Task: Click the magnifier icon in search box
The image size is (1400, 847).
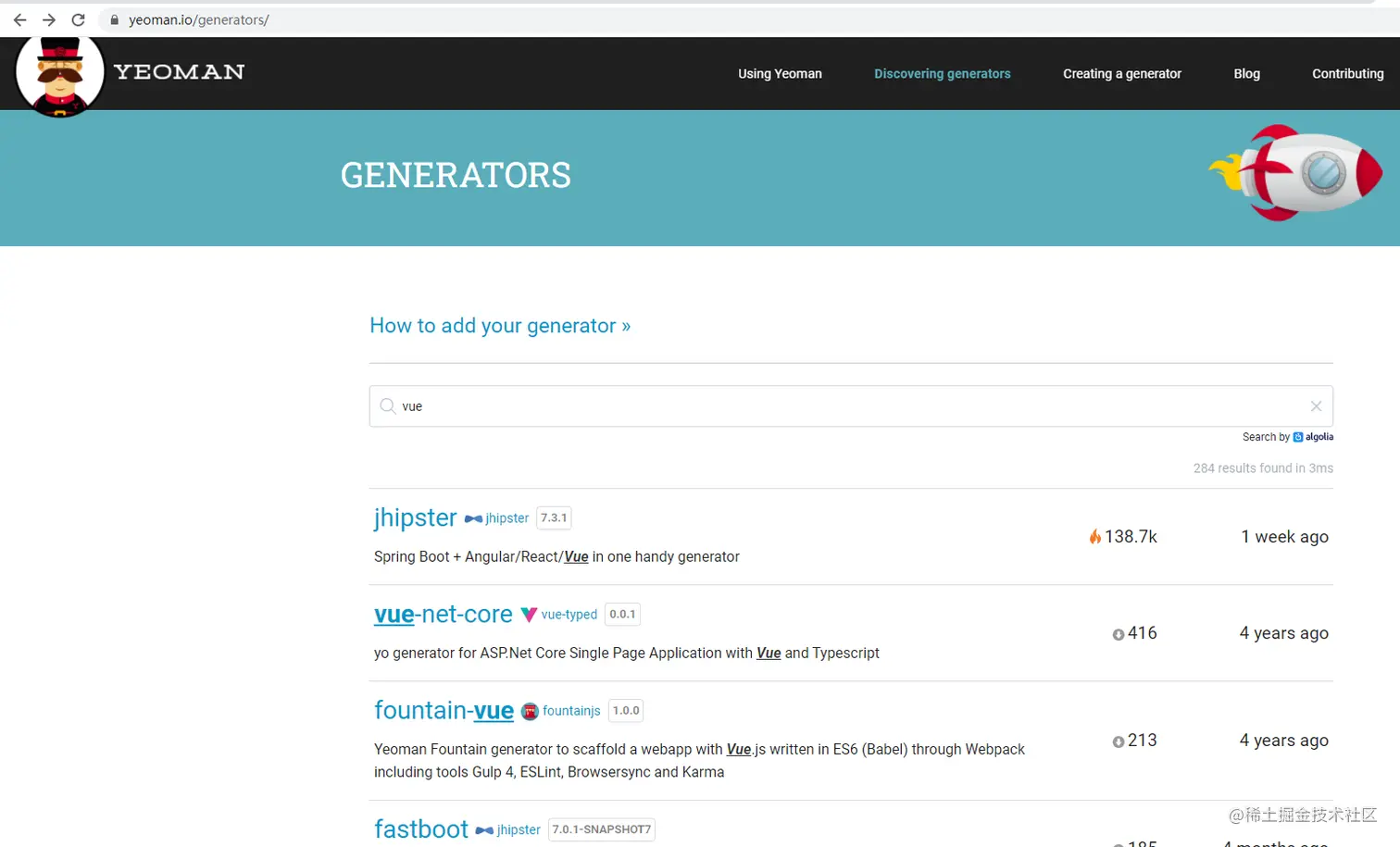Action: pyautogui.click(x=388, y=406)
